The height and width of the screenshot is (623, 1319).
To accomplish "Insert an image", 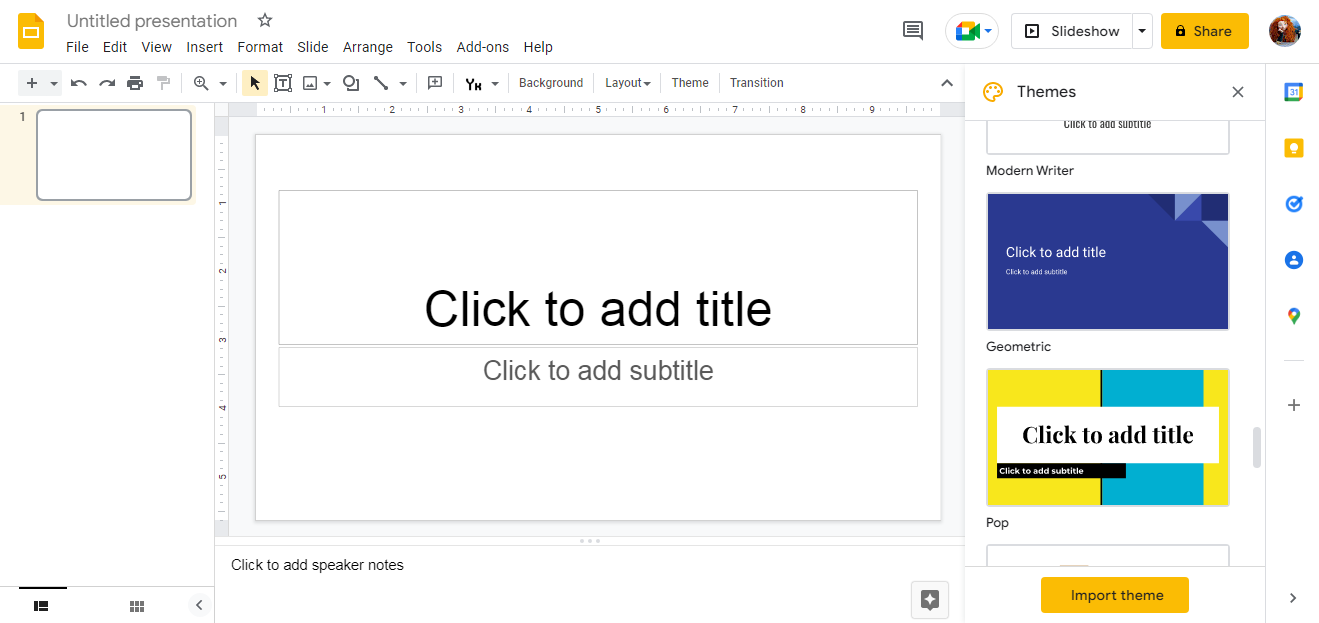I will click(x=310, y=83).
